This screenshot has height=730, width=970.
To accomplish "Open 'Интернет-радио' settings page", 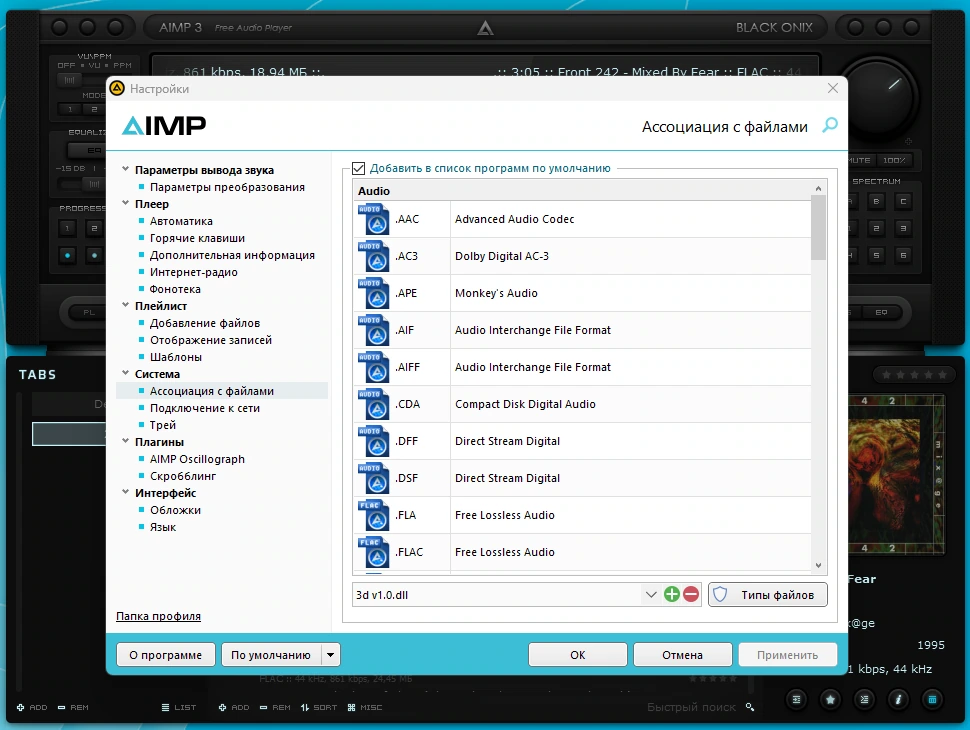I will 193,272.
